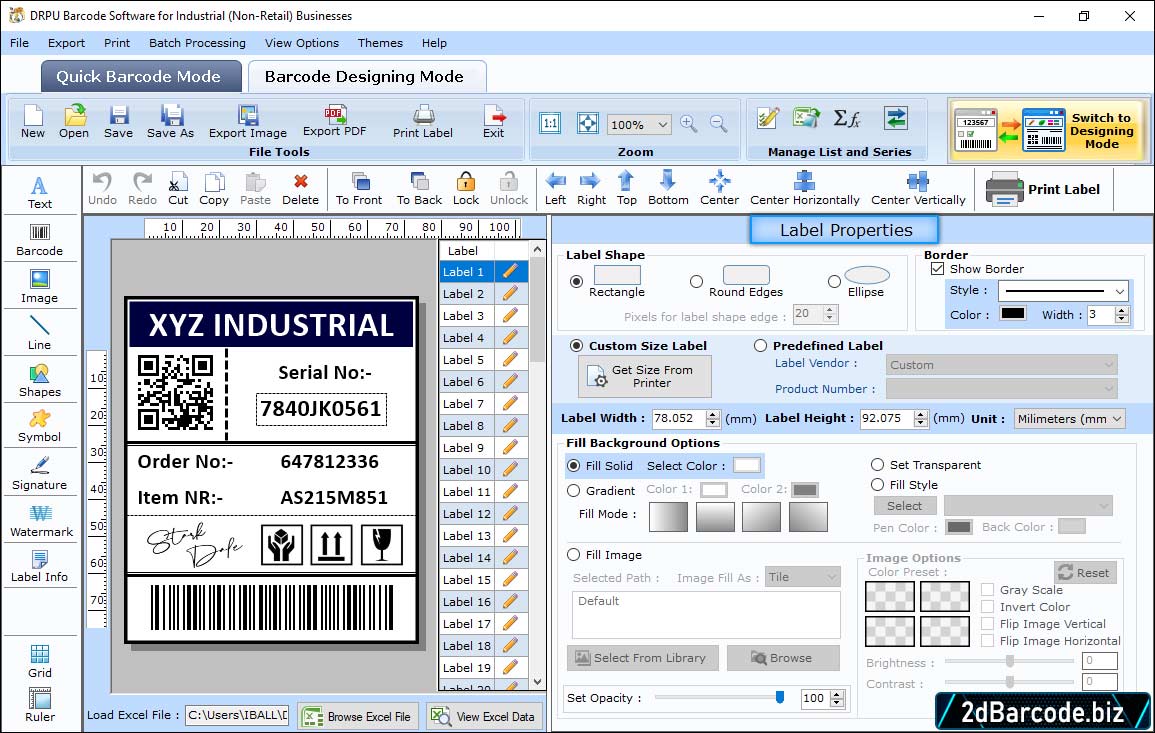Select the Watermark tool in sidebar

tap(41, 521)
